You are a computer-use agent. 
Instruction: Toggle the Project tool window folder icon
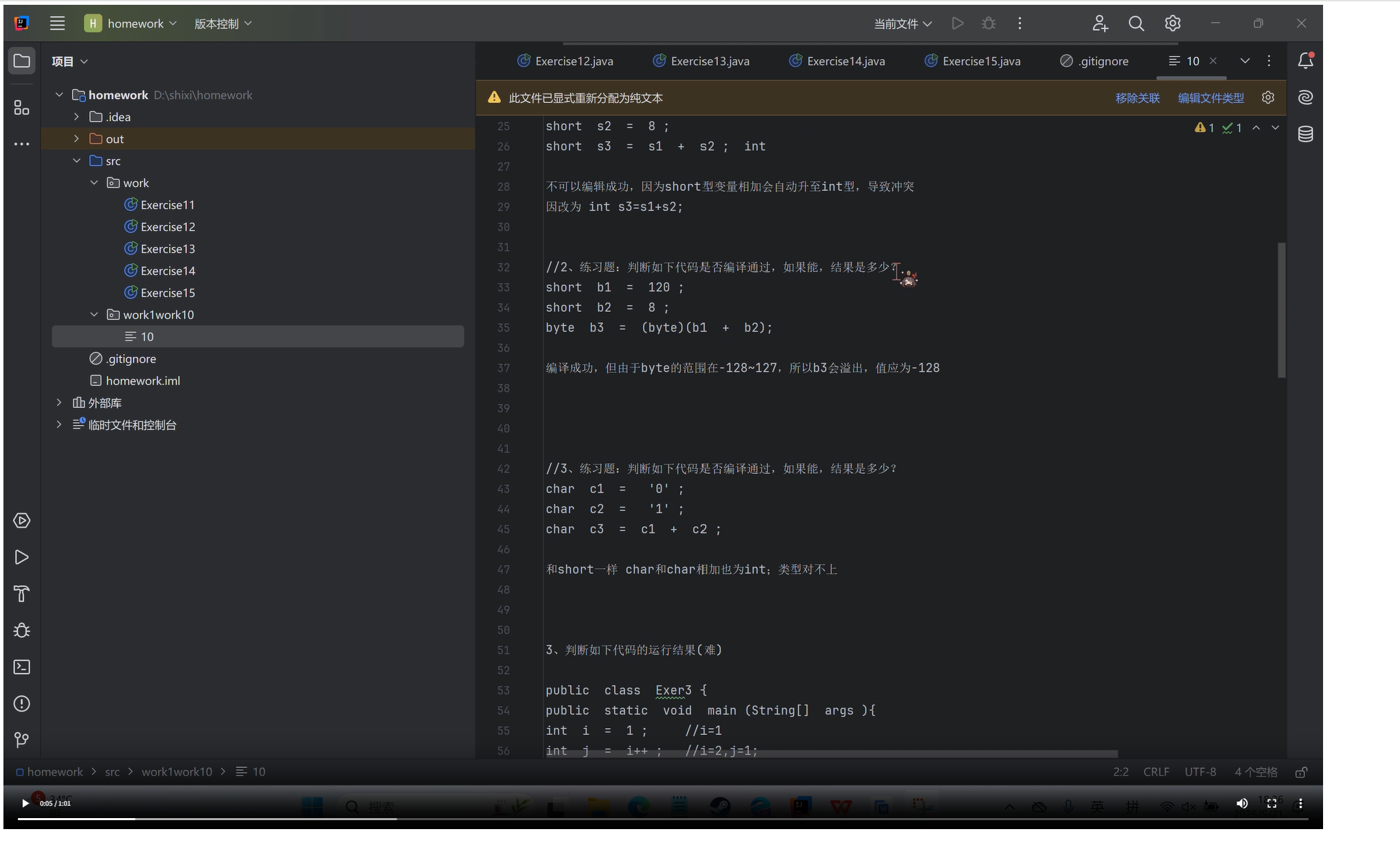[21, 61]
